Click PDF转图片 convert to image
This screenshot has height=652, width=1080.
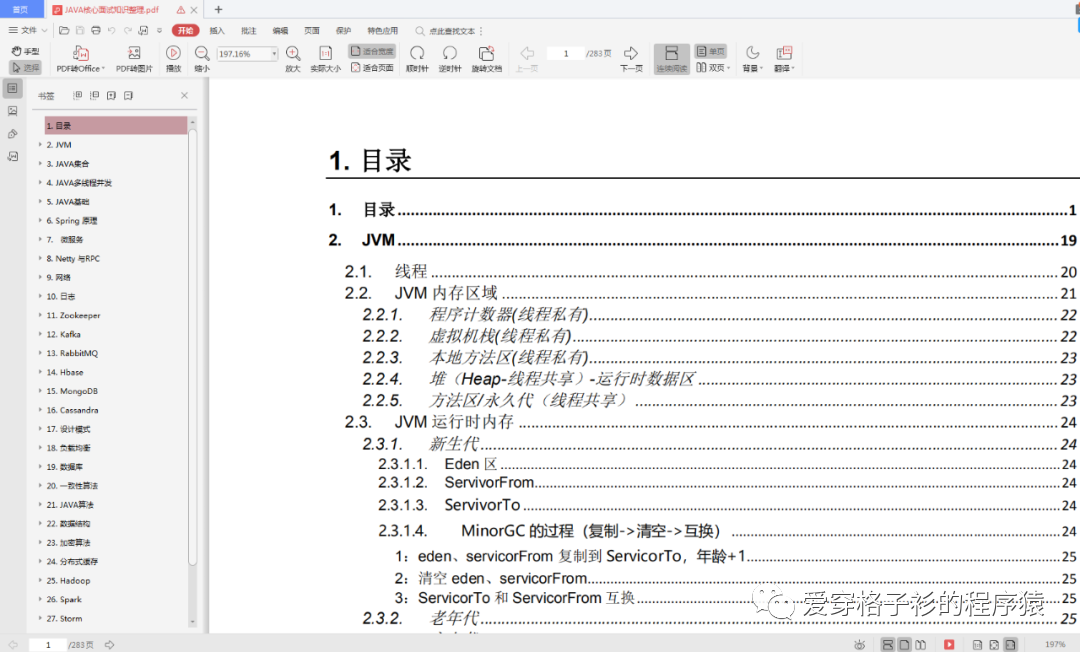(134, 59)
